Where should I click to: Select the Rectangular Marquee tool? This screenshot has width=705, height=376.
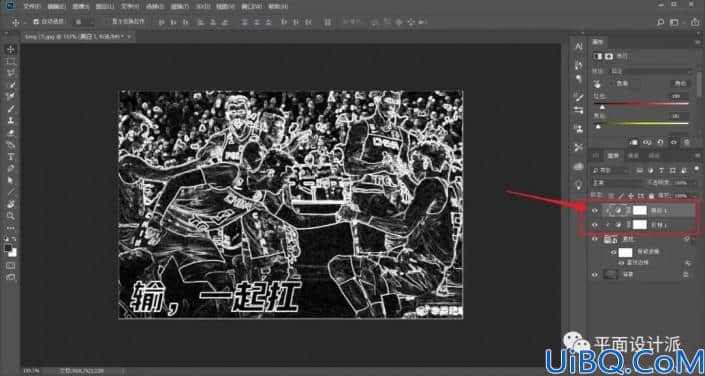12,61
